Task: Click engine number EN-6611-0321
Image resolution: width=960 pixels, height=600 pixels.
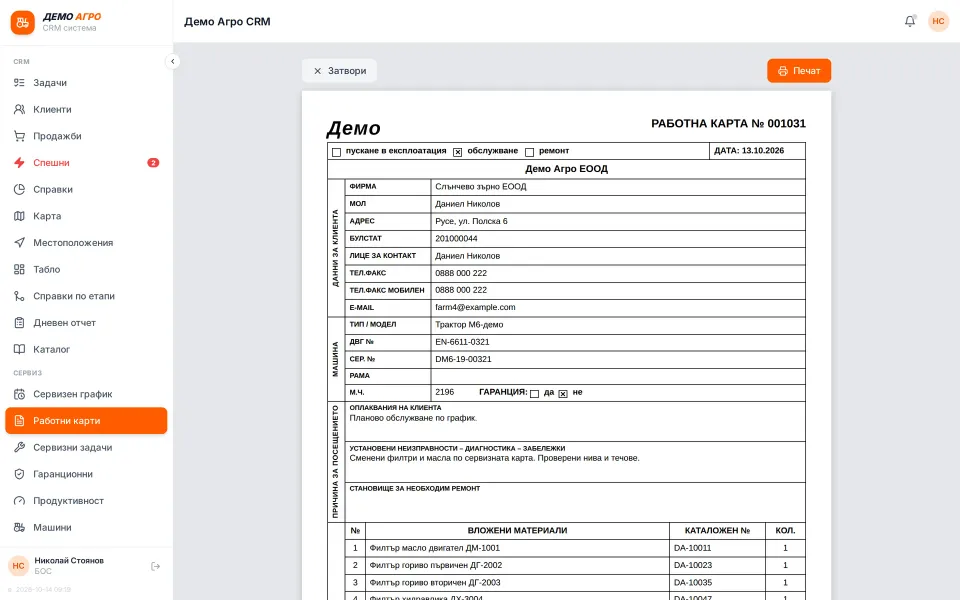Action: [462, 342]
